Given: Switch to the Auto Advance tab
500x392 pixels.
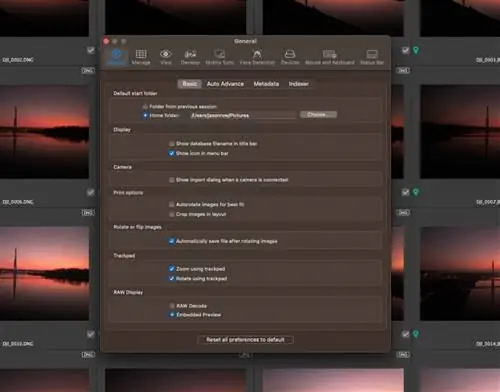Looking at the screenshot, I should click(225, 84).
